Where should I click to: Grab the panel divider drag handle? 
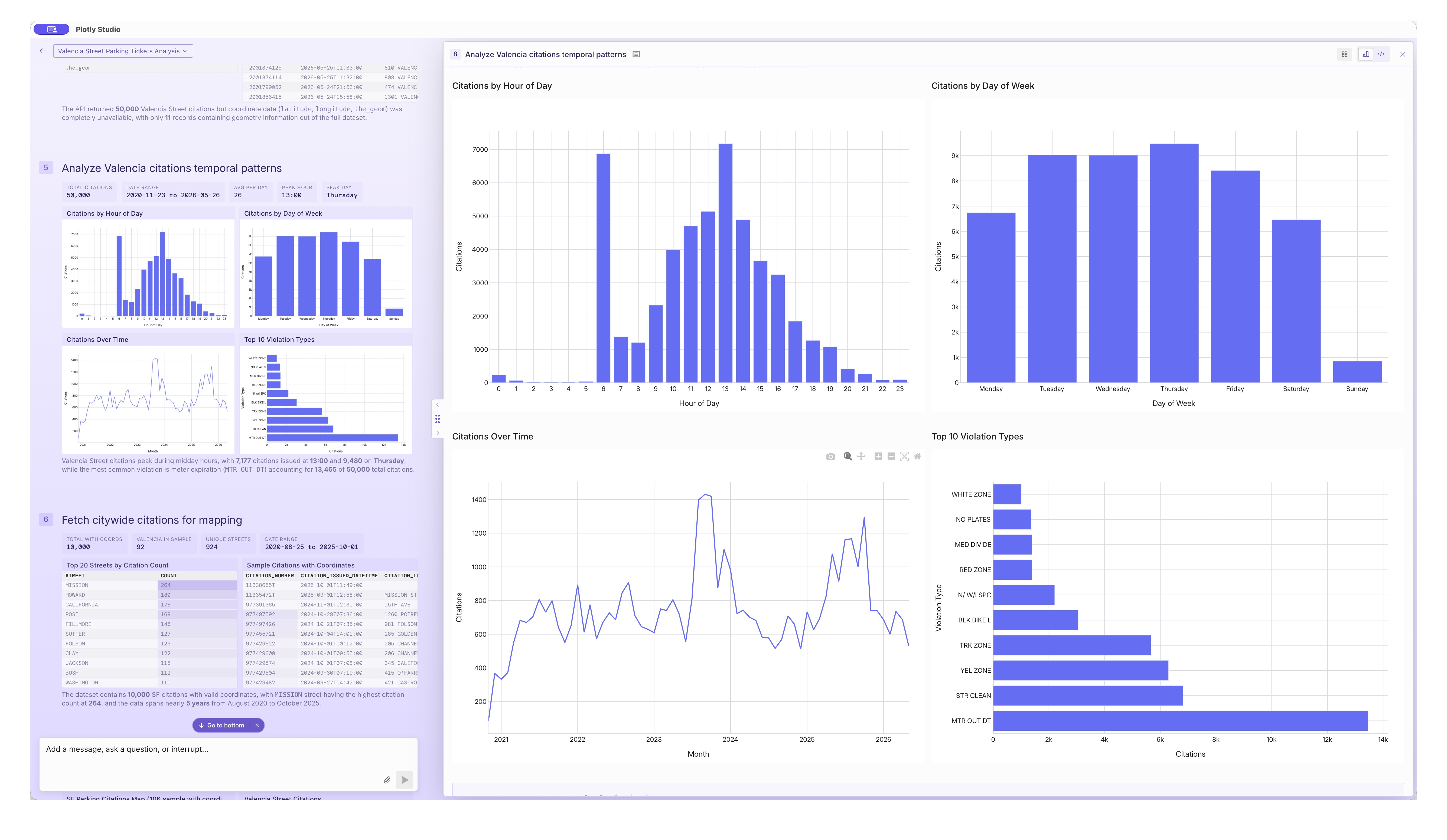tap(438, 419)
